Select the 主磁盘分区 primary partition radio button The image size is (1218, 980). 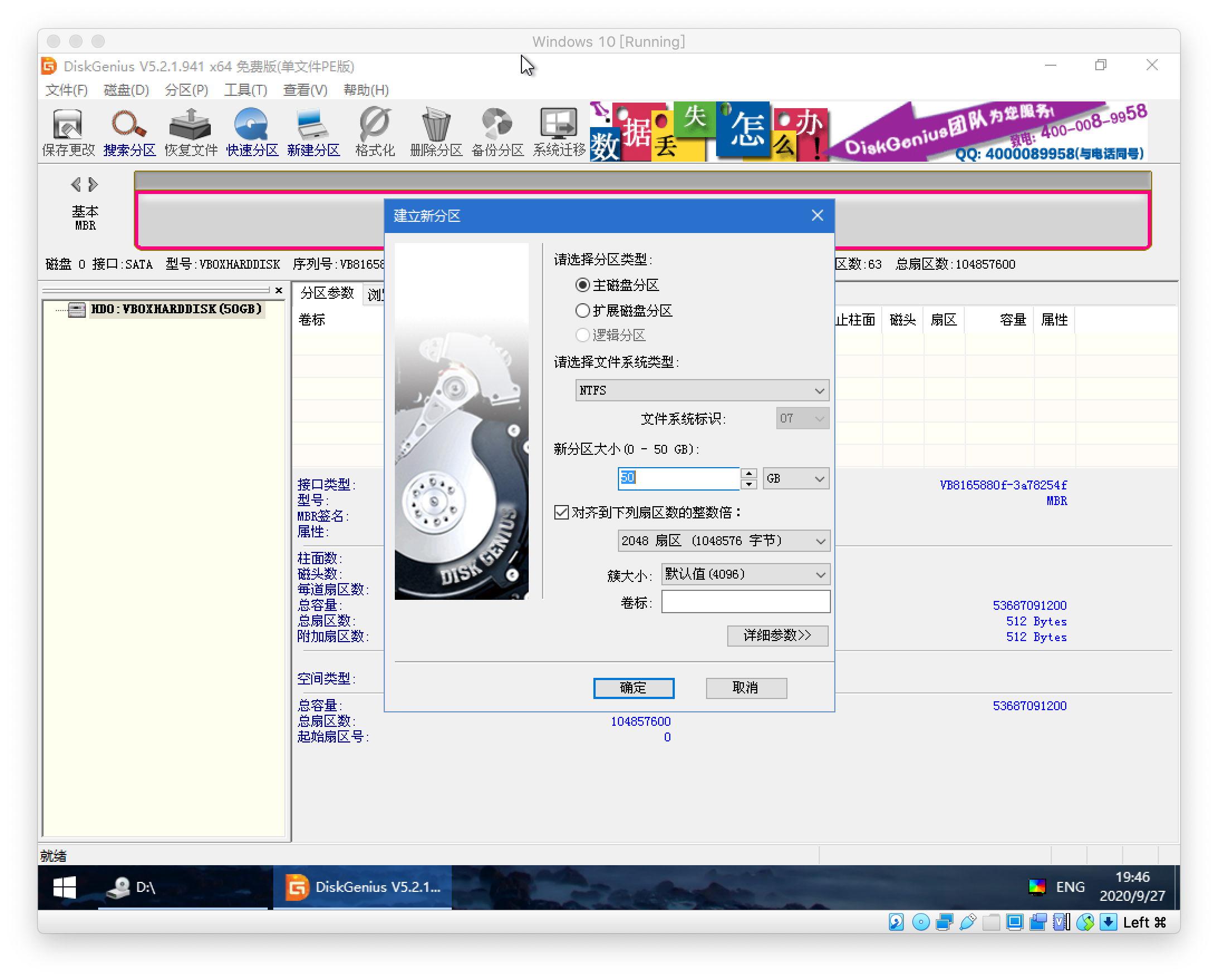click(x=582, y=285)
